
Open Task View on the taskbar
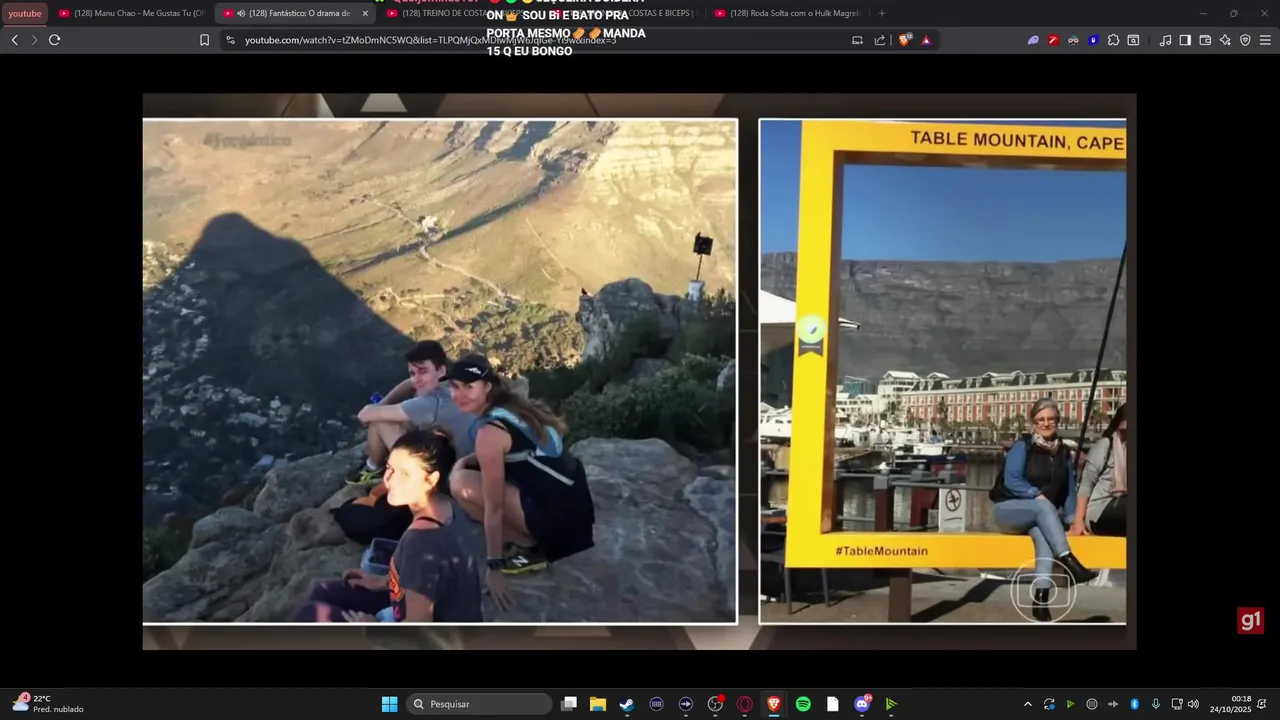[569, 704]
